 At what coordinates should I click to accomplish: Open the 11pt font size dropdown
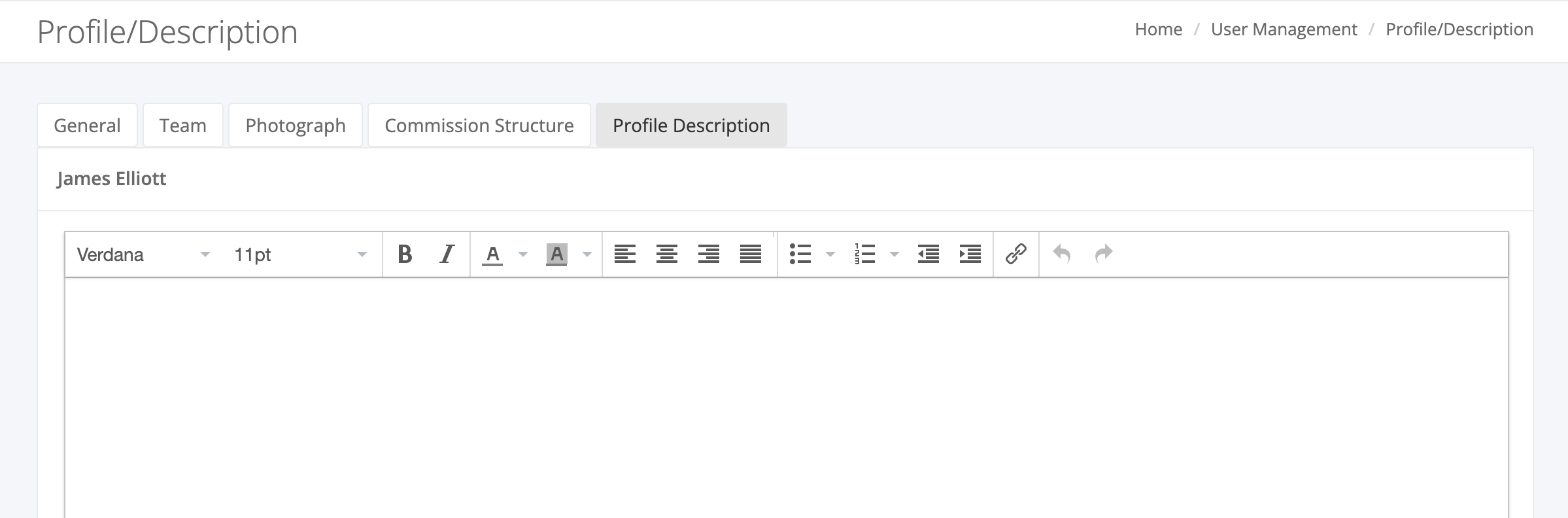click(300, 254)
